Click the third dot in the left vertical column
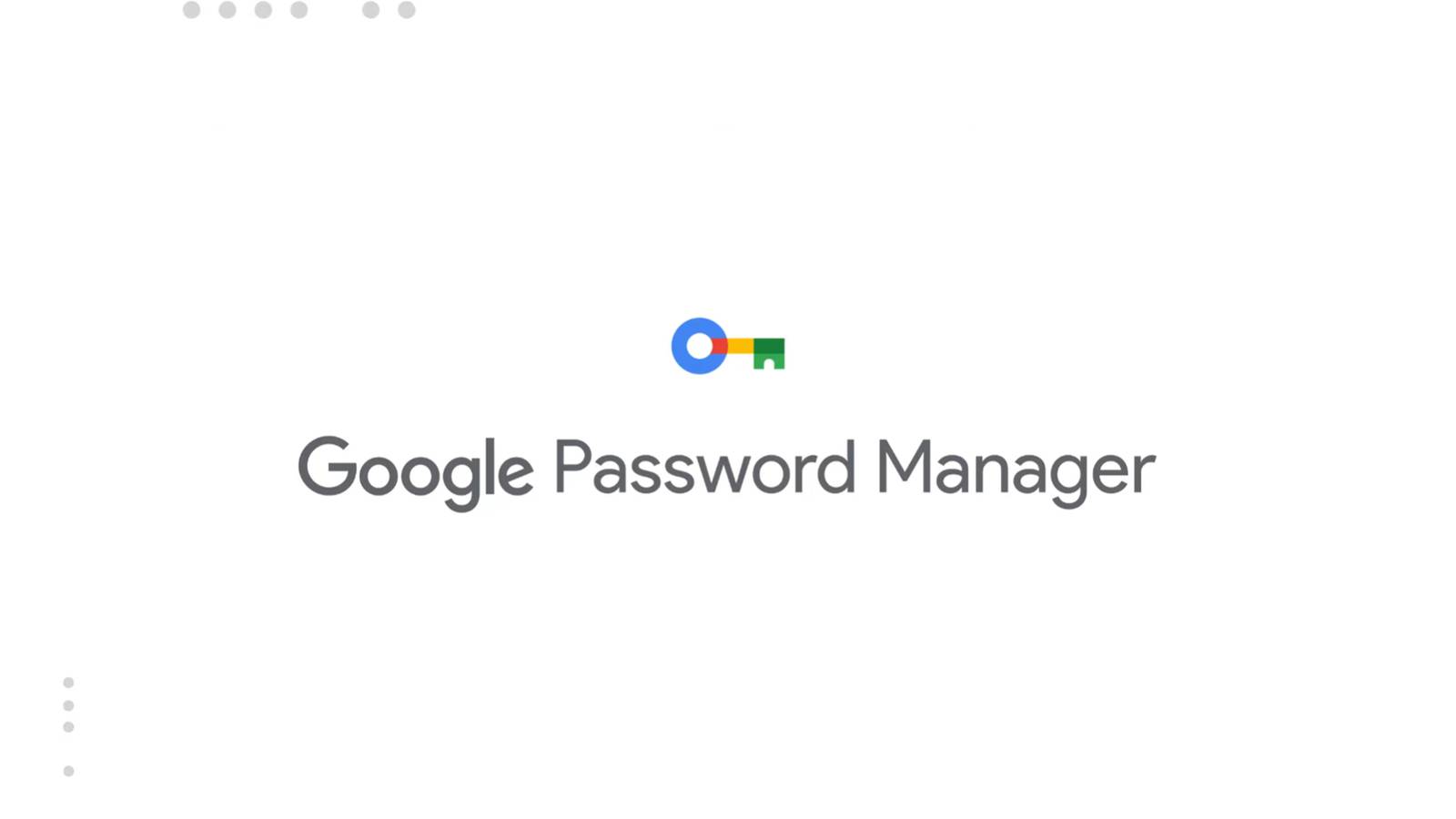Screen dimensions: 1456x819 point(68,727)
